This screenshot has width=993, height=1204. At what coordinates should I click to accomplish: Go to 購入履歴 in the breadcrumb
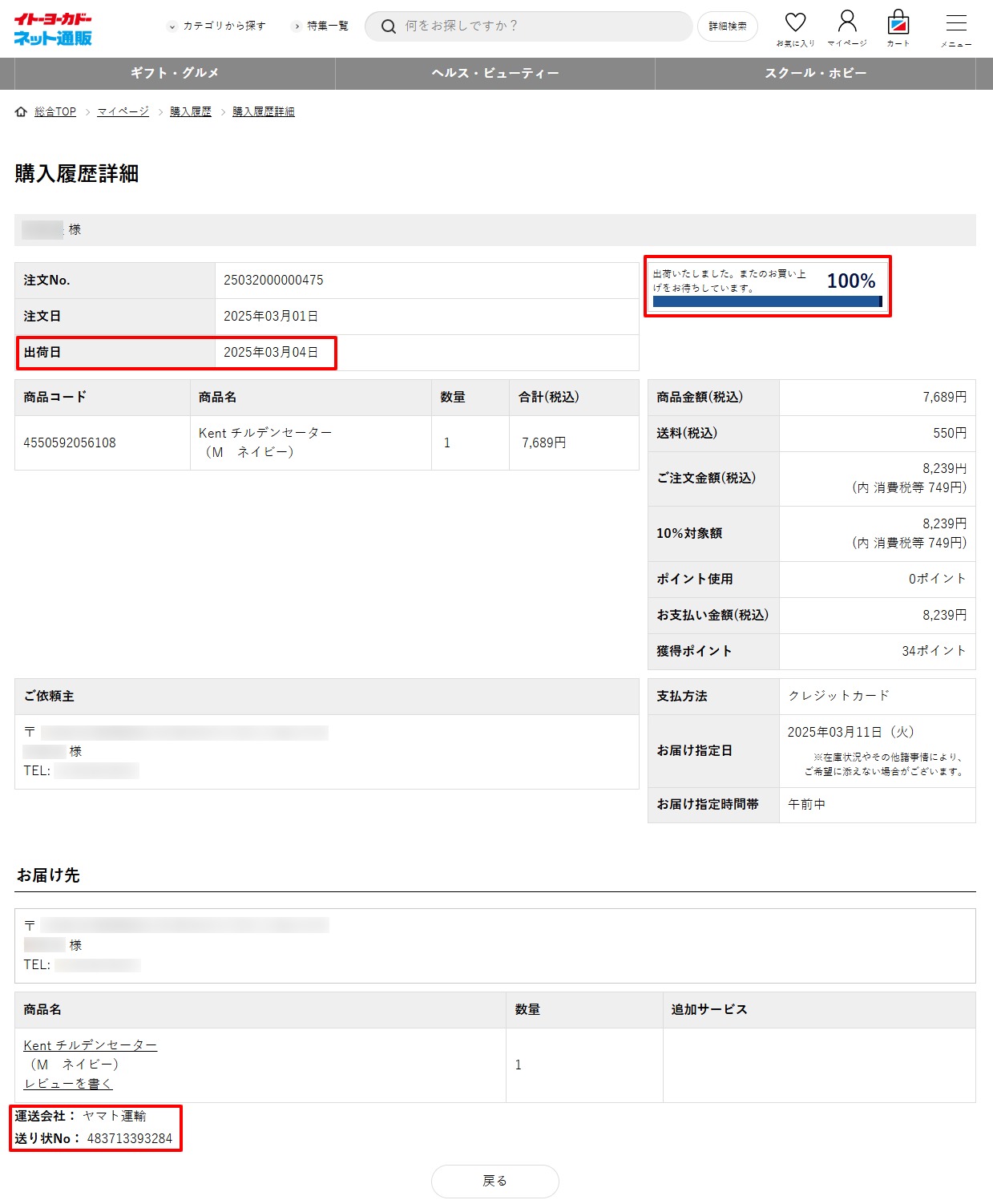click(x=191, y=112)
